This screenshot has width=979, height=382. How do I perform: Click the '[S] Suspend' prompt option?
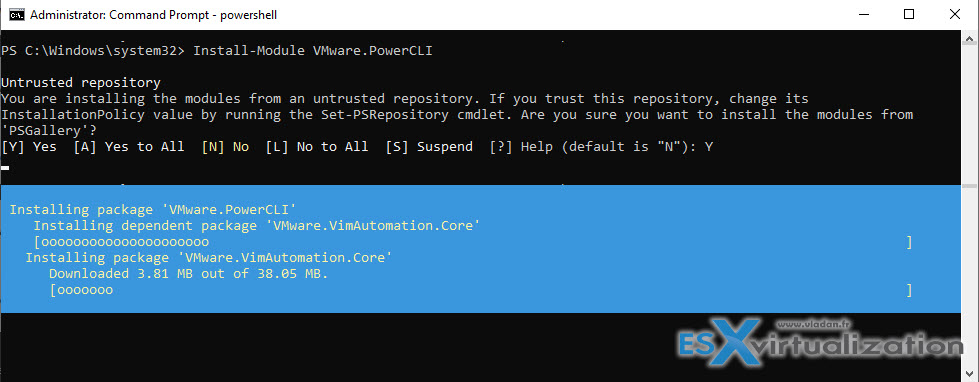(x=429, y=147)
